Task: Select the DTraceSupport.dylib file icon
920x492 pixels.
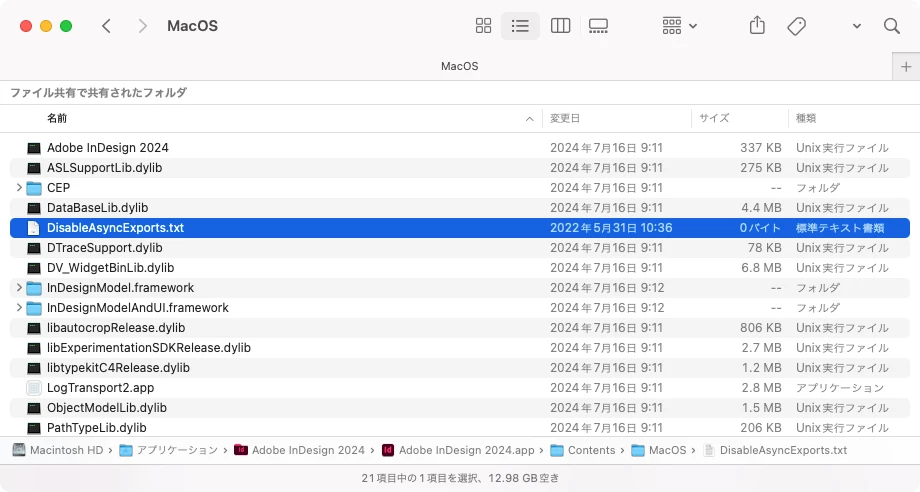Action: coord(34,247)
